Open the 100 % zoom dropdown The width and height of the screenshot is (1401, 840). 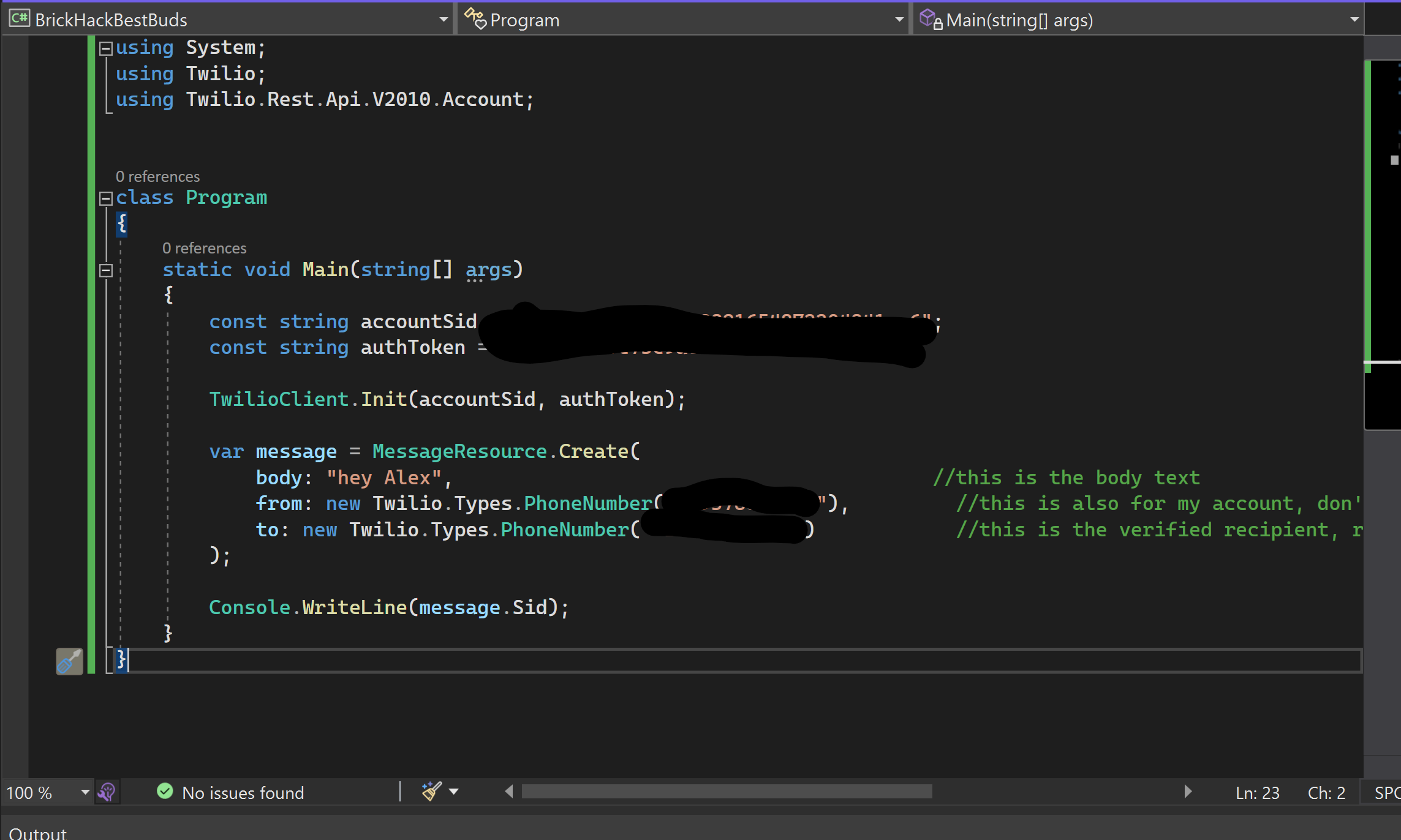[85, 792]
